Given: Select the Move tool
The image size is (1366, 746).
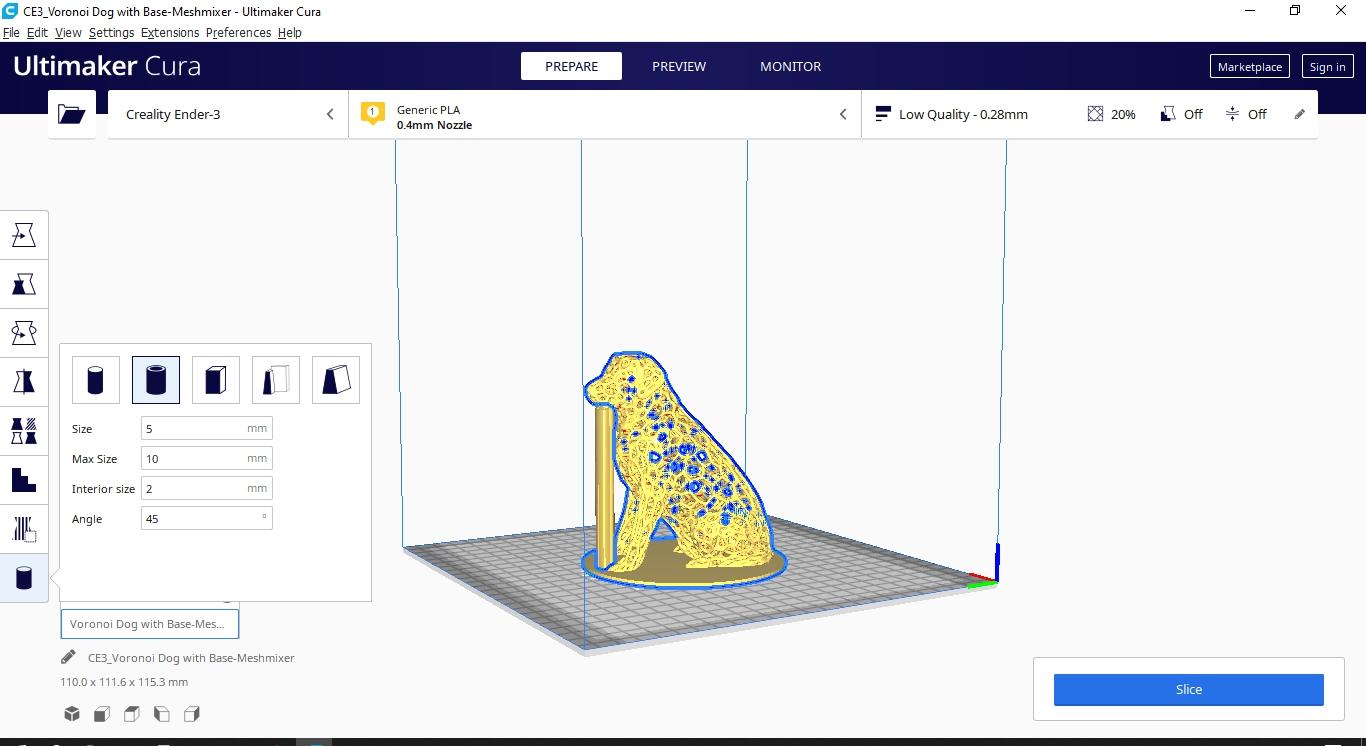Looking at the screenshot, I should [24, 235].
